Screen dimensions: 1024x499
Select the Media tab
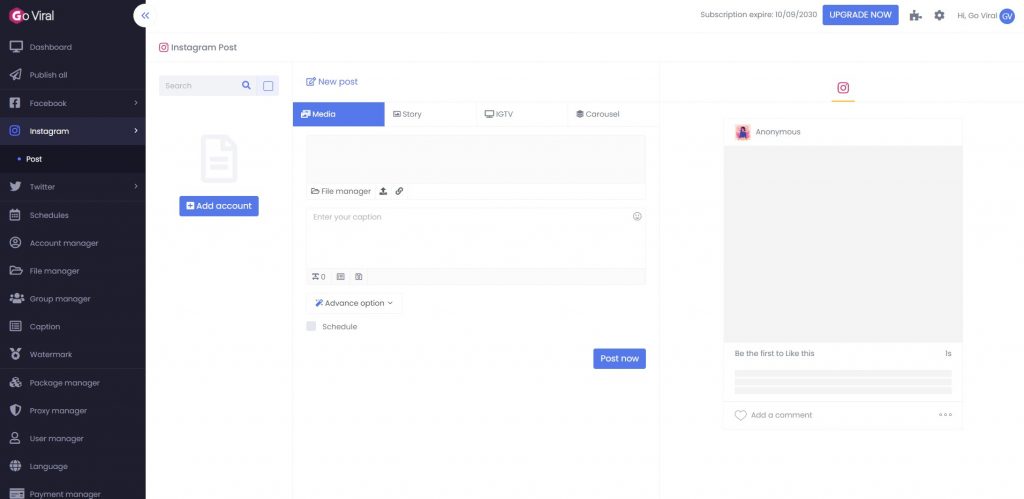[x=338, y=114]
